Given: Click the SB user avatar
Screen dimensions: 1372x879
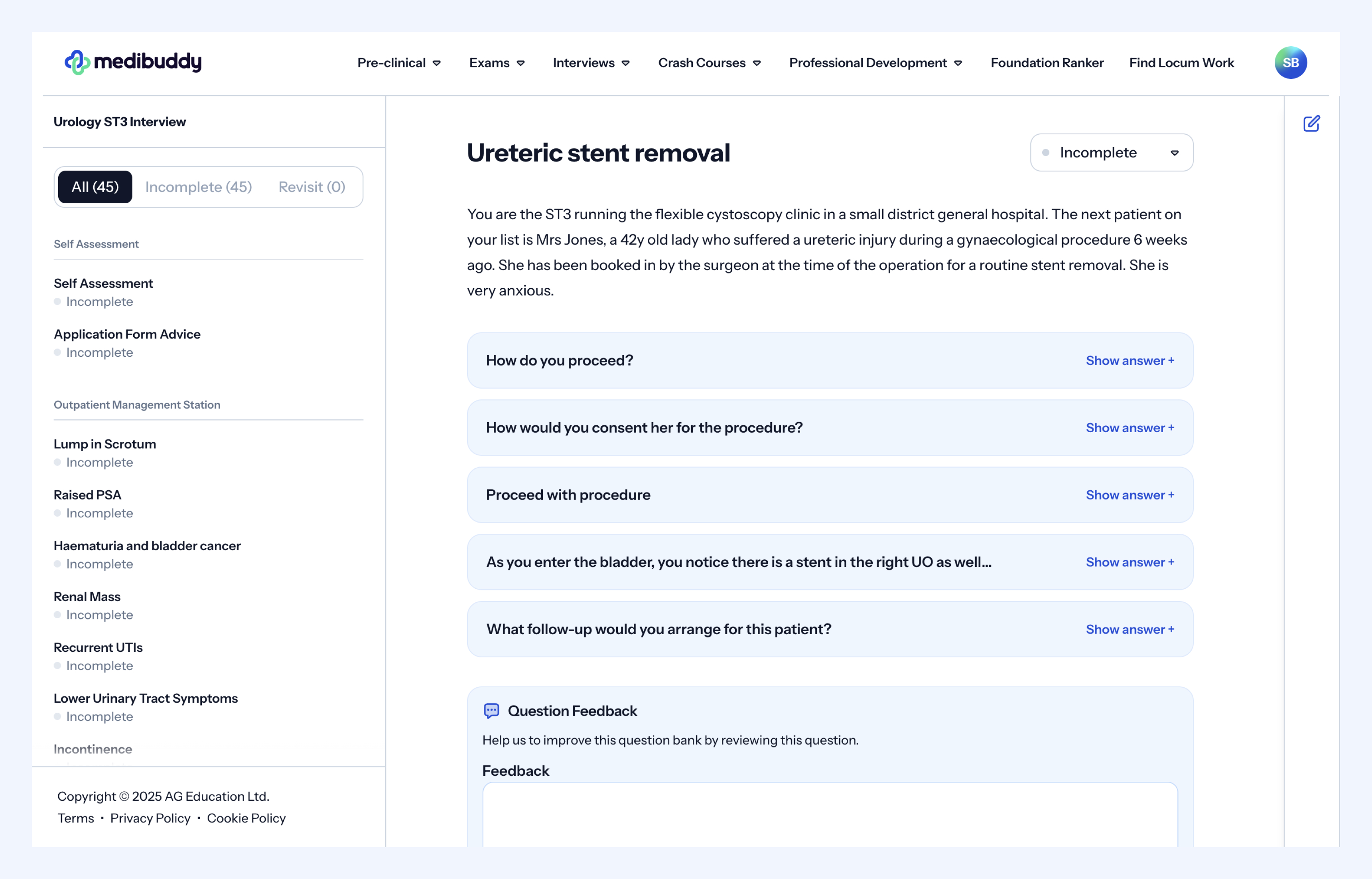Looking at the screenshot, I should tap(1290, 63).
